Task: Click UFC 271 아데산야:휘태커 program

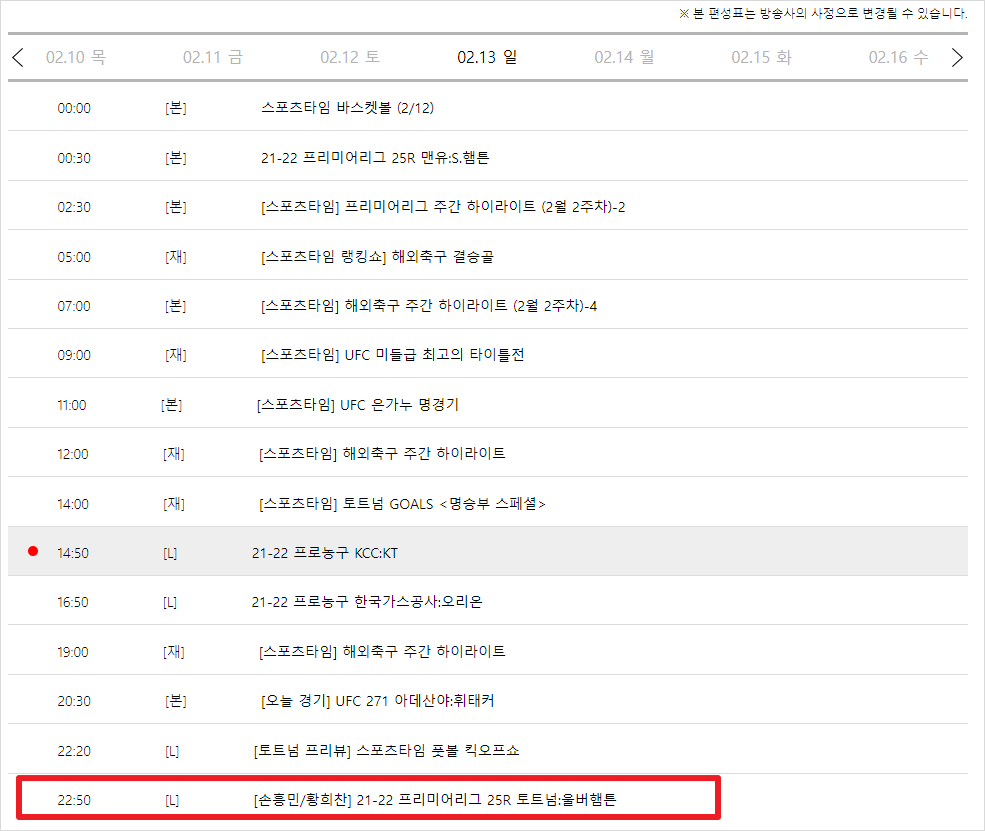Action: [x=378, y=700]
